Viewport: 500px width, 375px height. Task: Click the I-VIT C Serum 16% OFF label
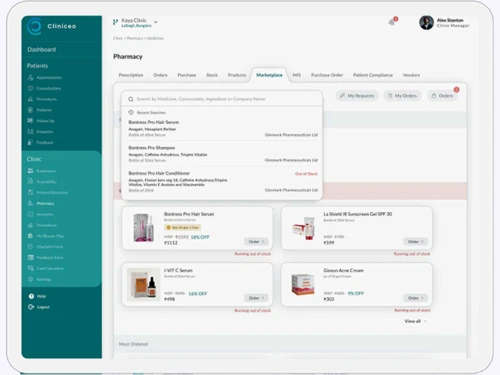click(198, 294)
